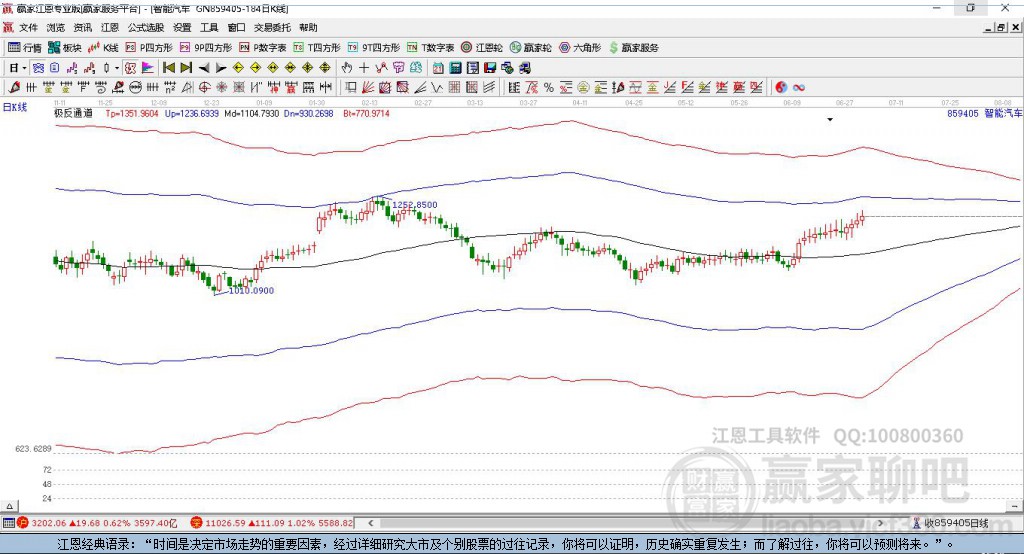Jump to the last bar (skip-to-end)
This screenshot has width=1024, height=554.
[186, 67]
